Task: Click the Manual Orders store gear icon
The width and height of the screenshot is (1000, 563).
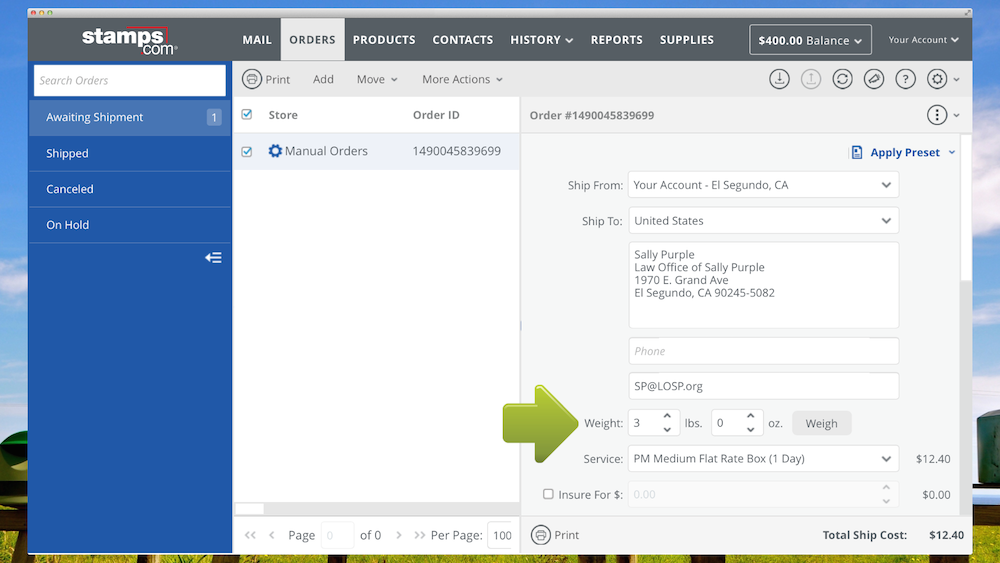Action: pyautogui.click(x=275, y=151)
